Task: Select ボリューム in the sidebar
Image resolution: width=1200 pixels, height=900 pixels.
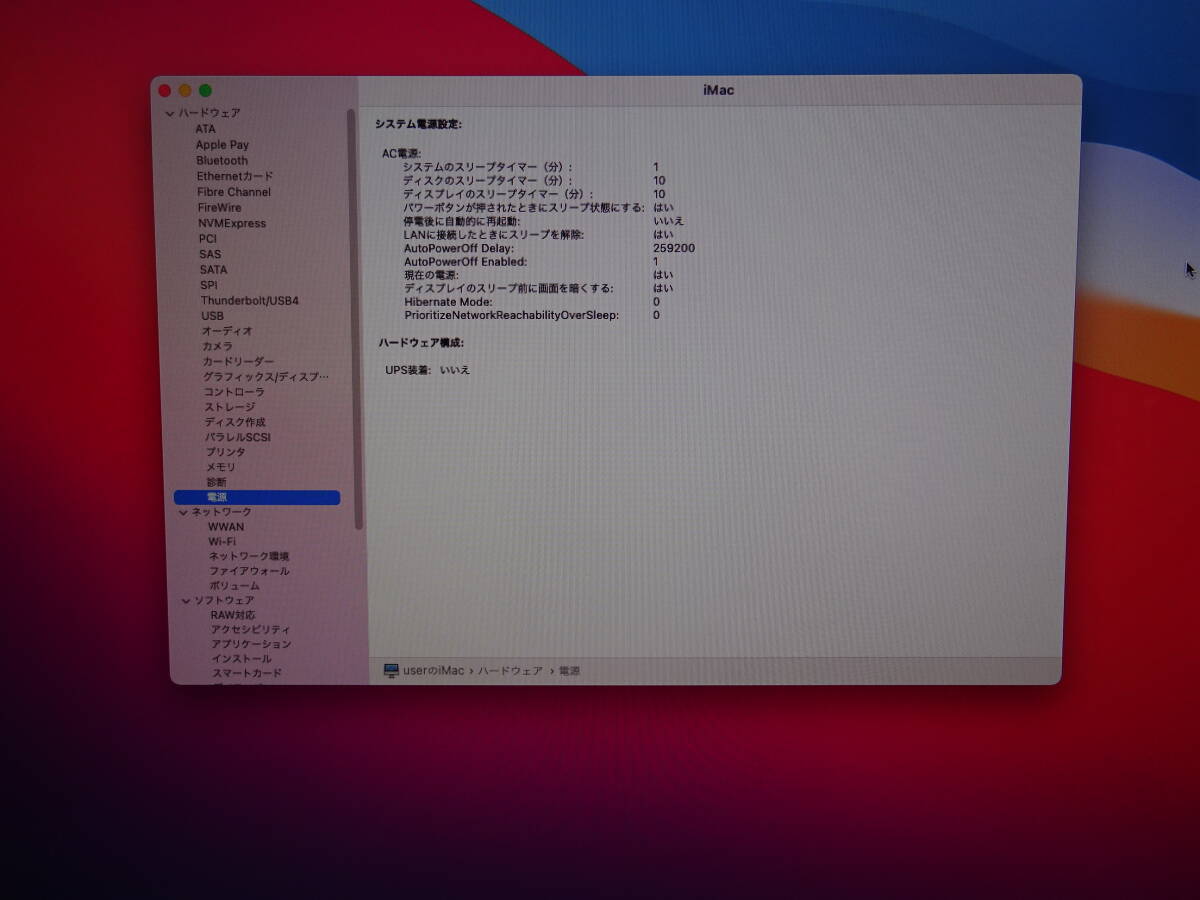Action: pos(234,586)
